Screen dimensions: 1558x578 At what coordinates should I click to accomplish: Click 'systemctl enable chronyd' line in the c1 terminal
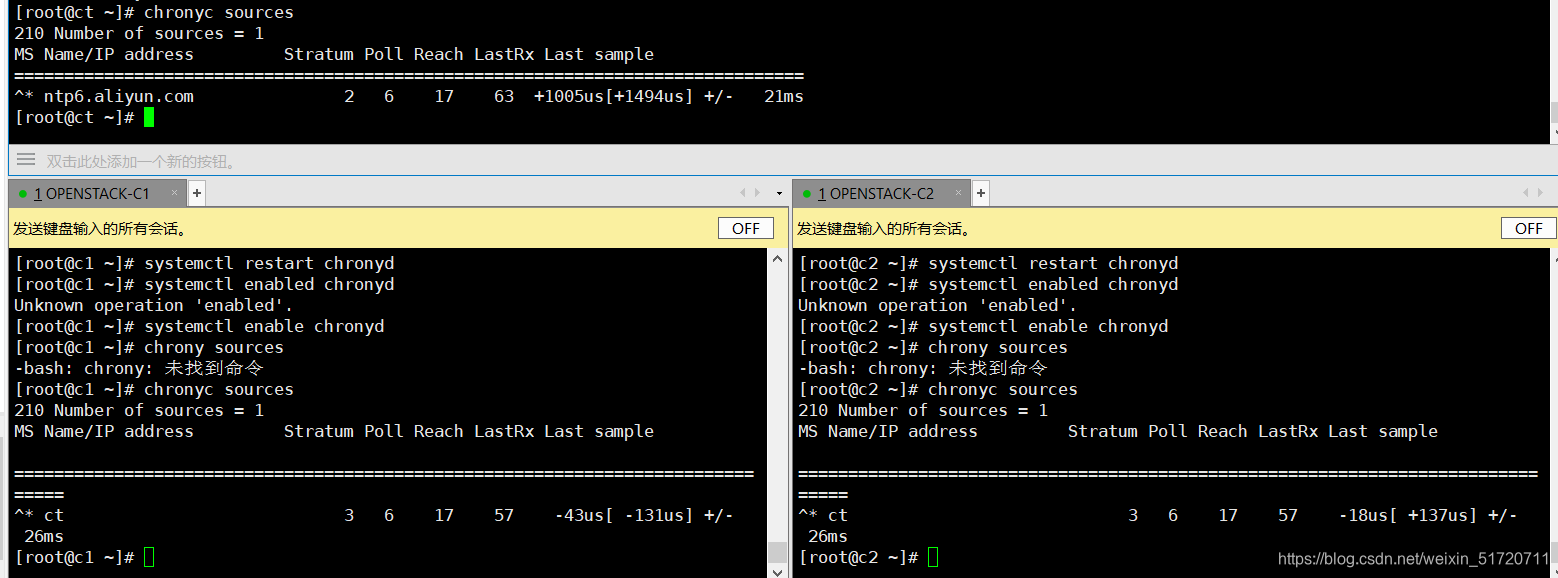(264, 326)
